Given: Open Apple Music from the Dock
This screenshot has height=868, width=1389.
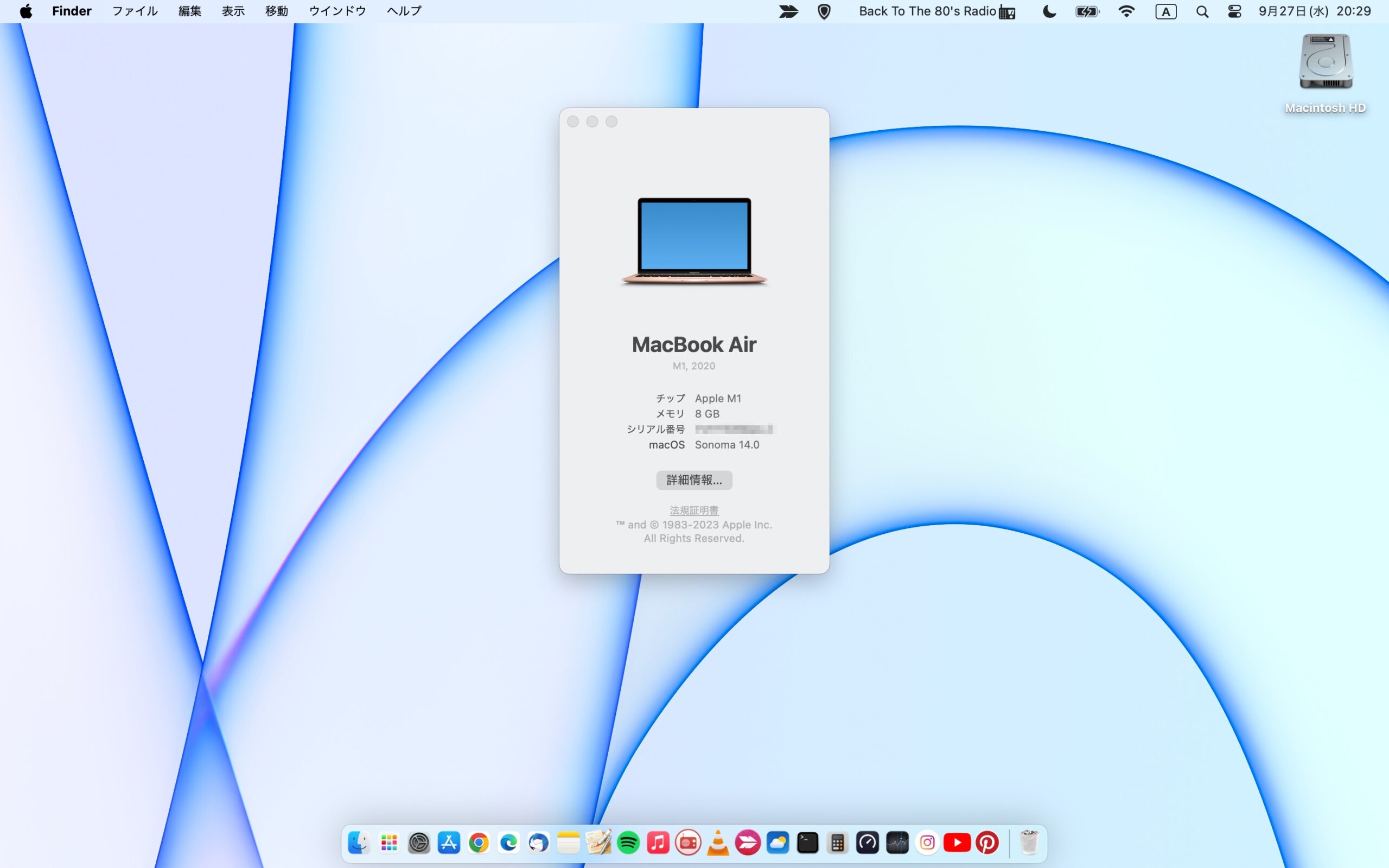Looking at the screenshot, I should [x=658, y=843].
